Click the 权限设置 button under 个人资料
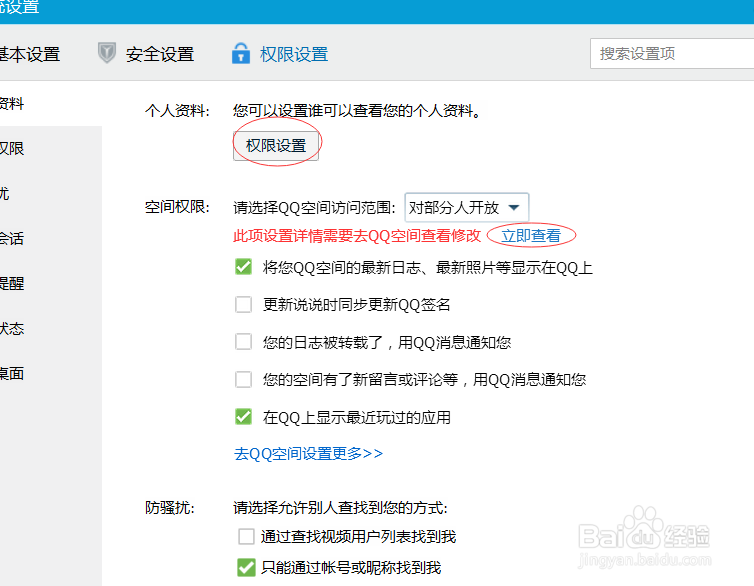 click(276, 145)
